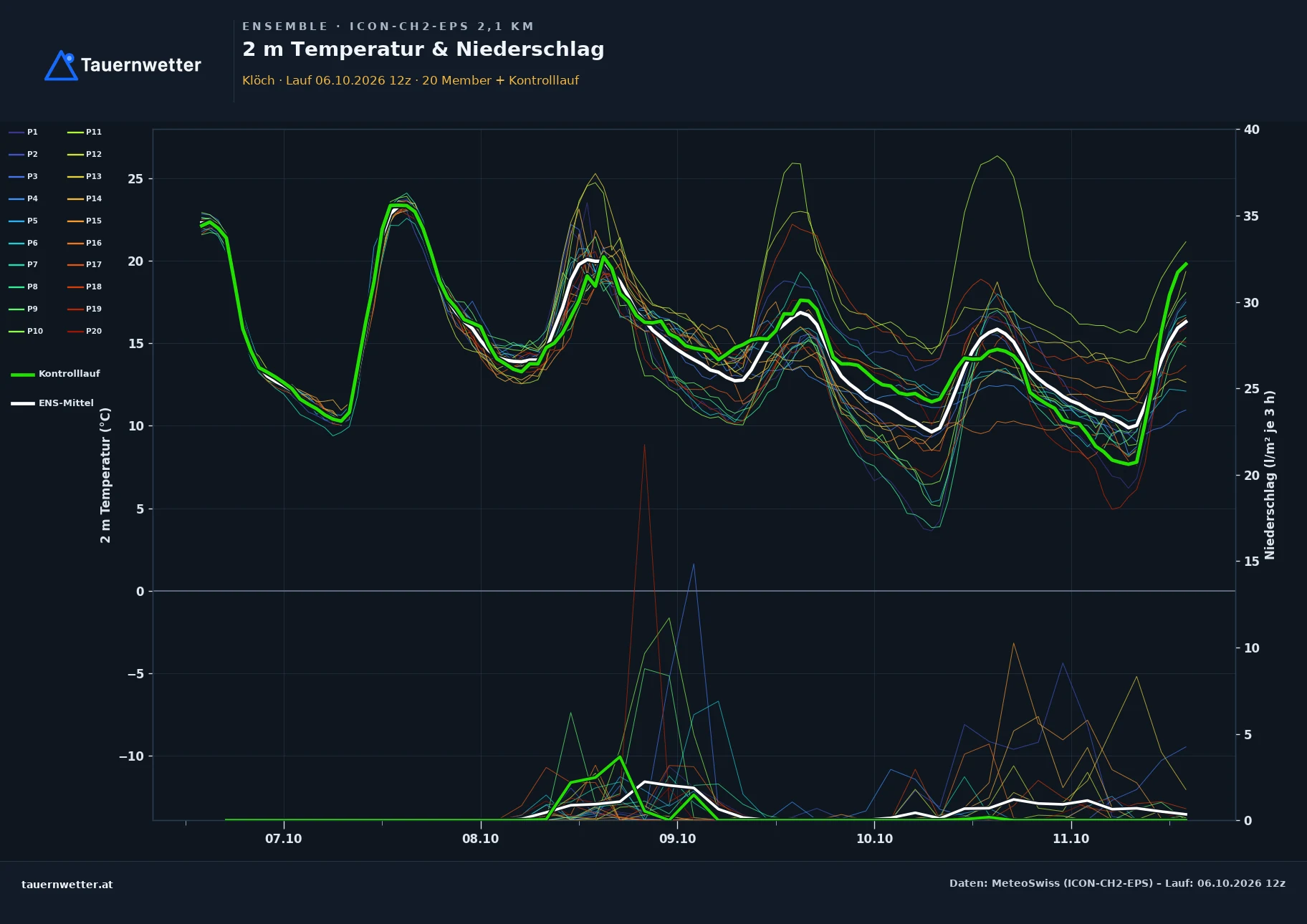Click the tauernwetter.at footer link
Screen dimensions: 1307x924
coord(67,885)
